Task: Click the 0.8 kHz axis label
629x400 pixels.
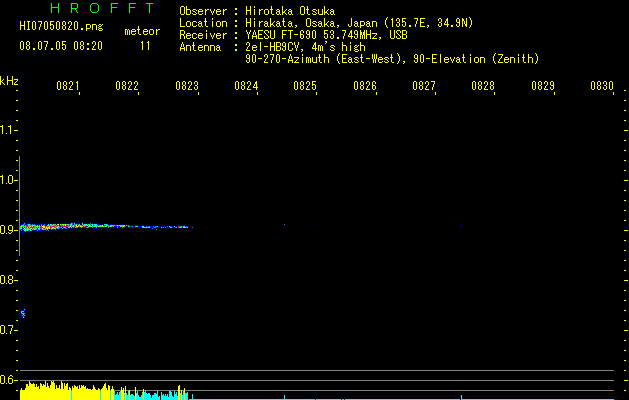Action: (x=8, y=280)
